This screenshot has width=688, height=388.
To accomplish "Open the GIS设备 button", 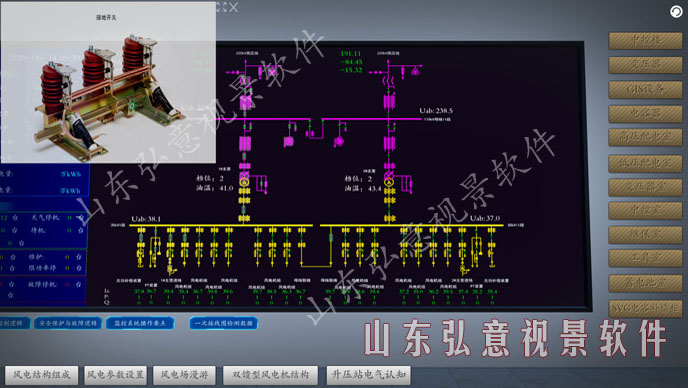I will click(x=645, y=90).
